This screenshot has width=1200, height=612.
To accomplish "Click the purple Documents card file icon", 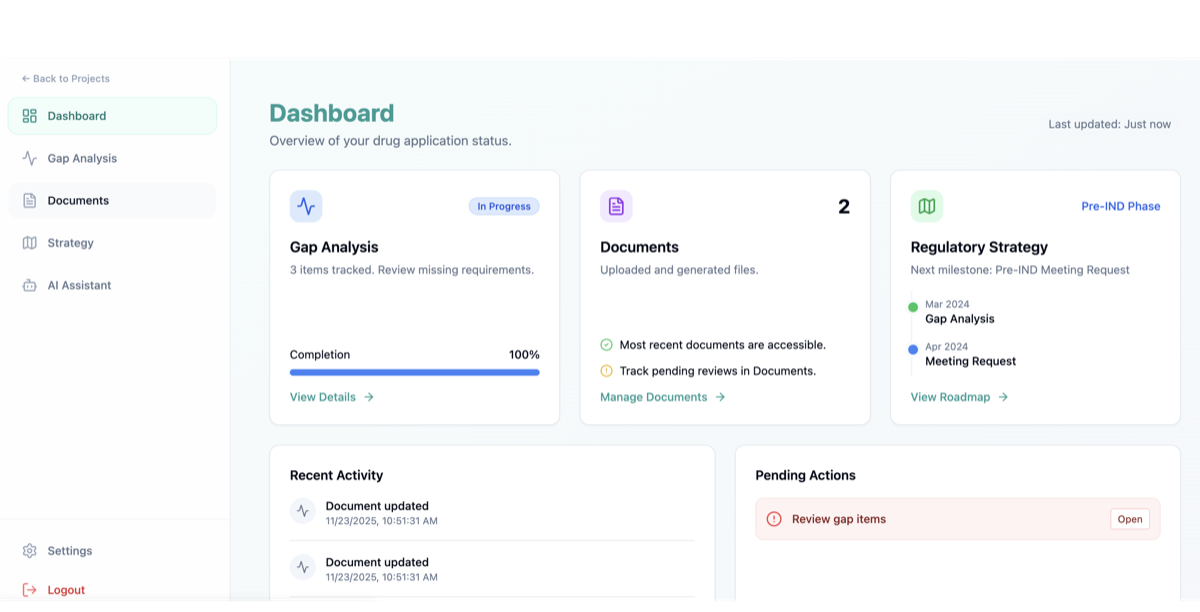I will [x=616, y=207].
